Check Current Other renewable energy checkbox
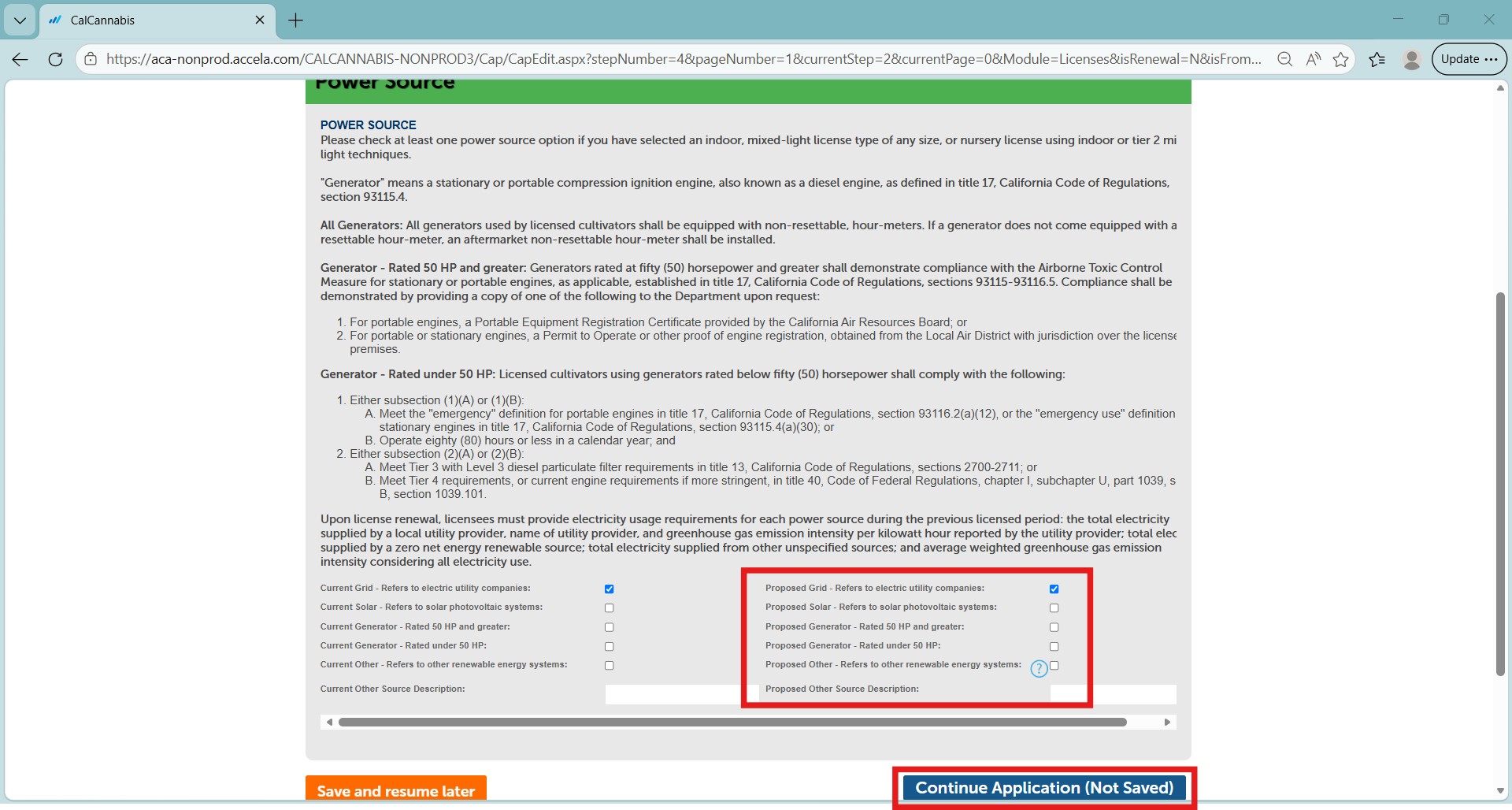 click(610, 666)
